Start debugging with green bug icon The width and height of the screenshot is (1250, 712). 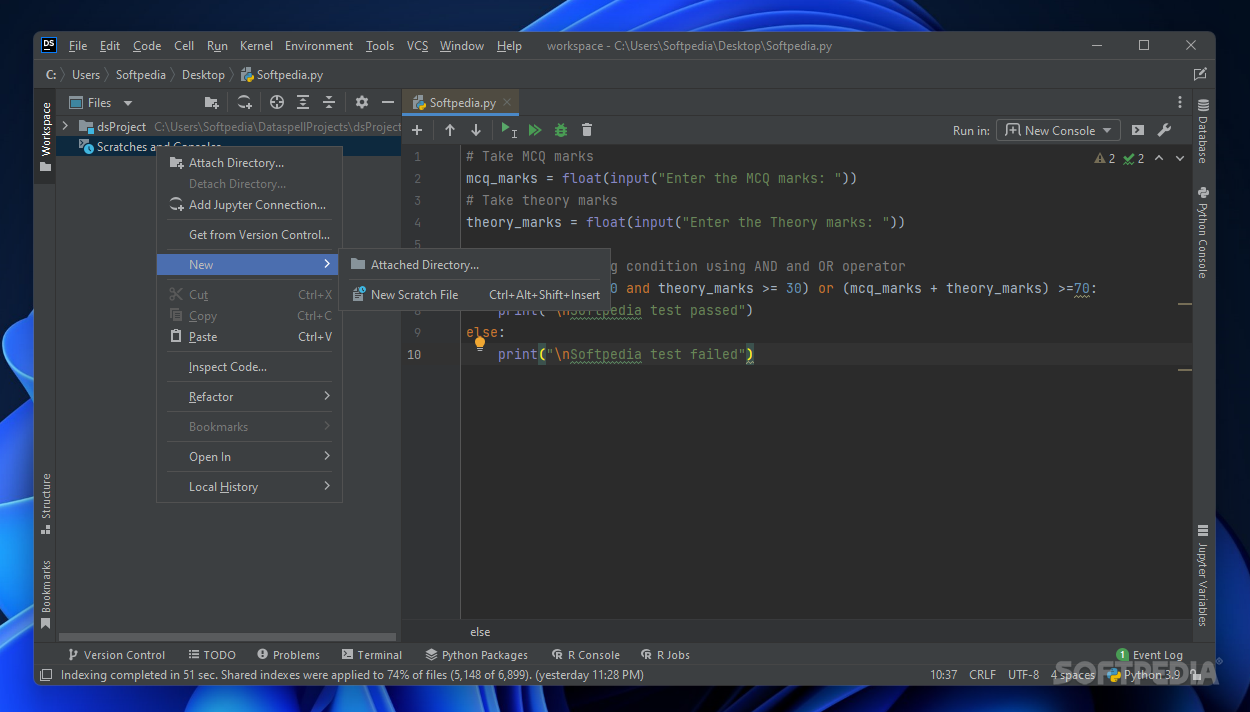[x=561, y=130]
